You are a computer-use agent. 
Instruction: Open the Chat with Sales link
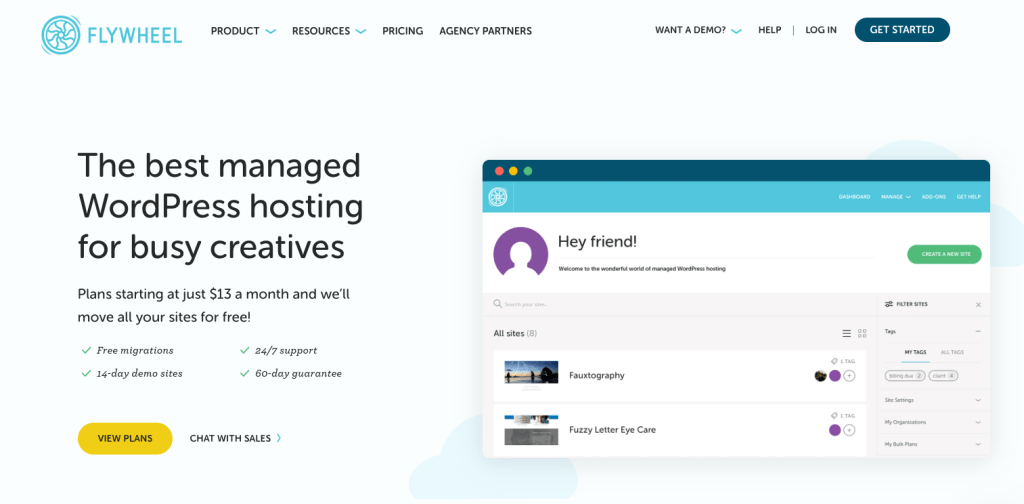235,438
